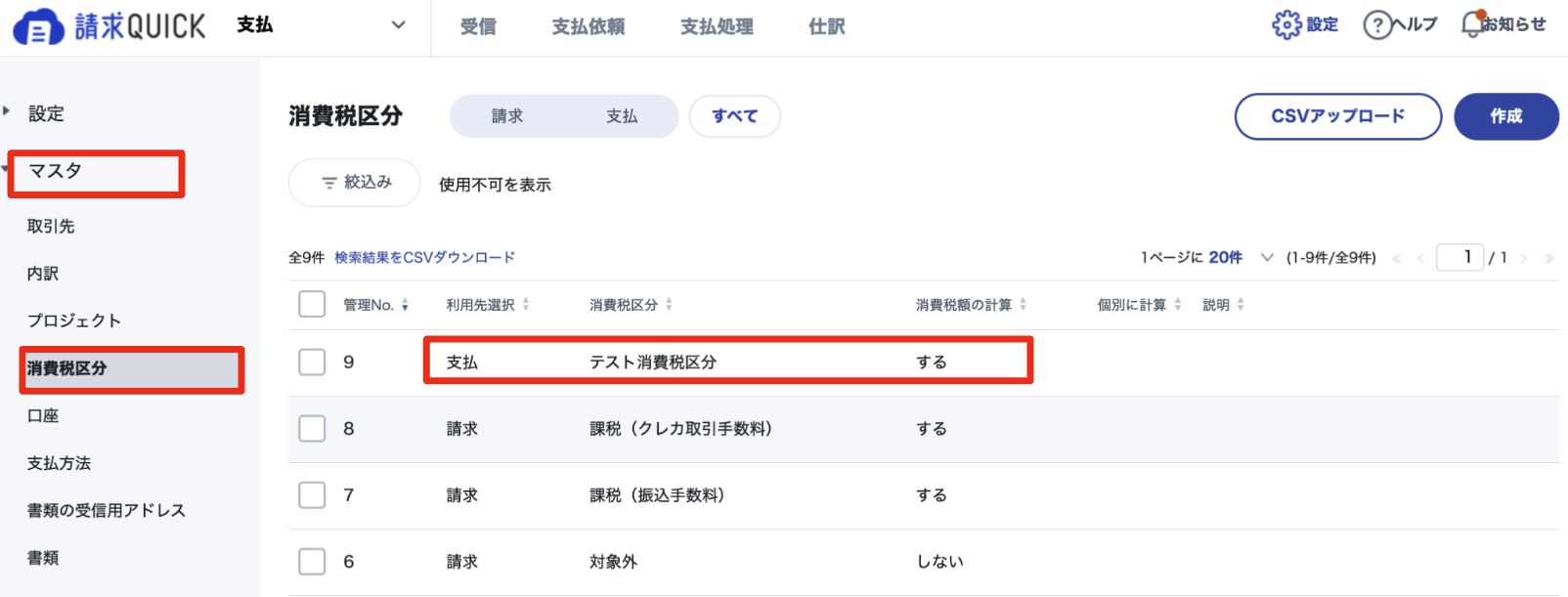
Task: Sort by 消費税区分 column arrows
Action: (x=669, y=305)
